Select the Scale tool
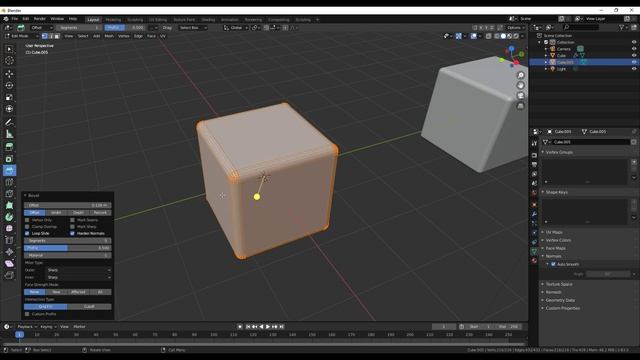Screen dimensions: 640x360 9,97
